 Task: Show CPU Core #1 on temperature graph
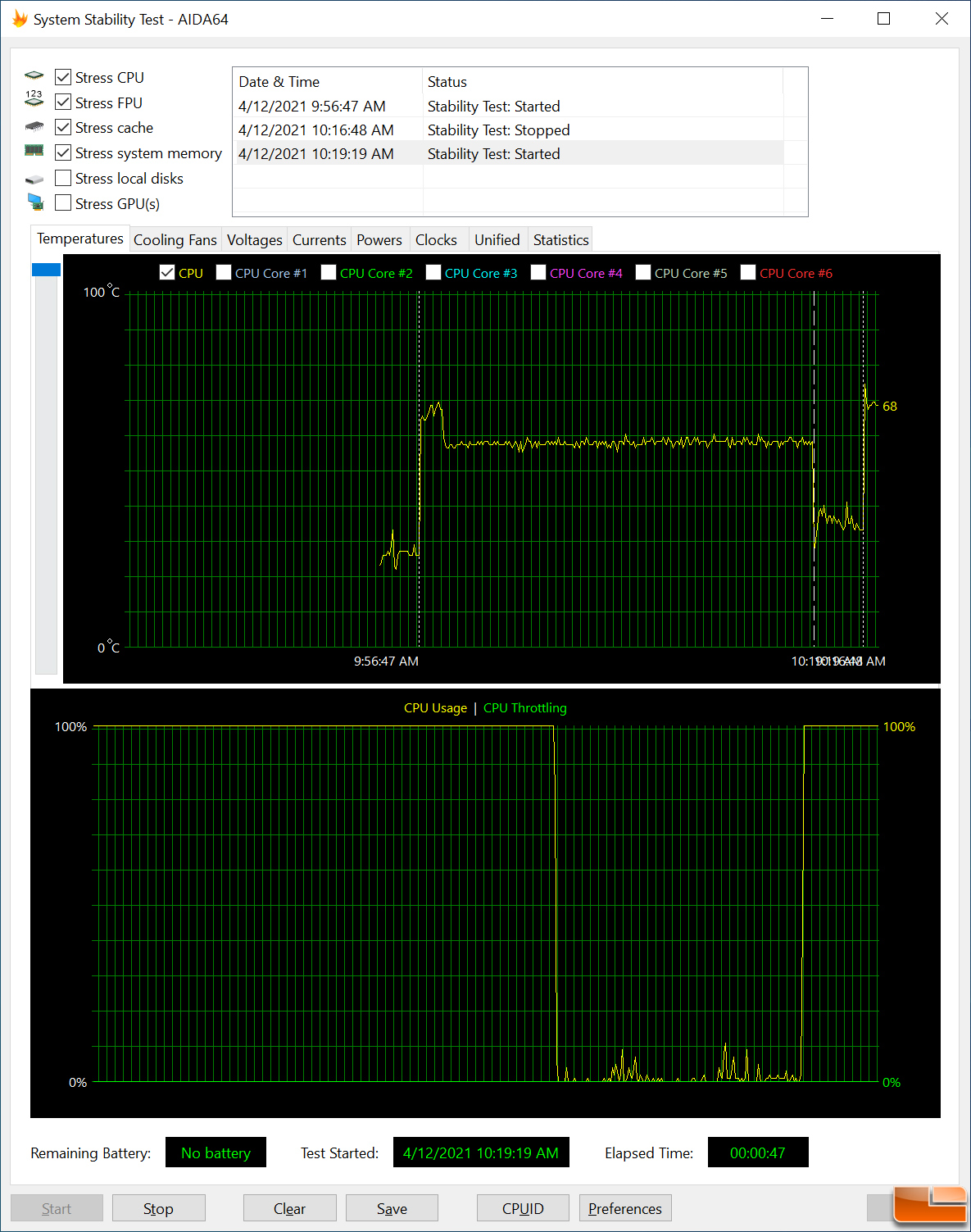pos(224,273)
